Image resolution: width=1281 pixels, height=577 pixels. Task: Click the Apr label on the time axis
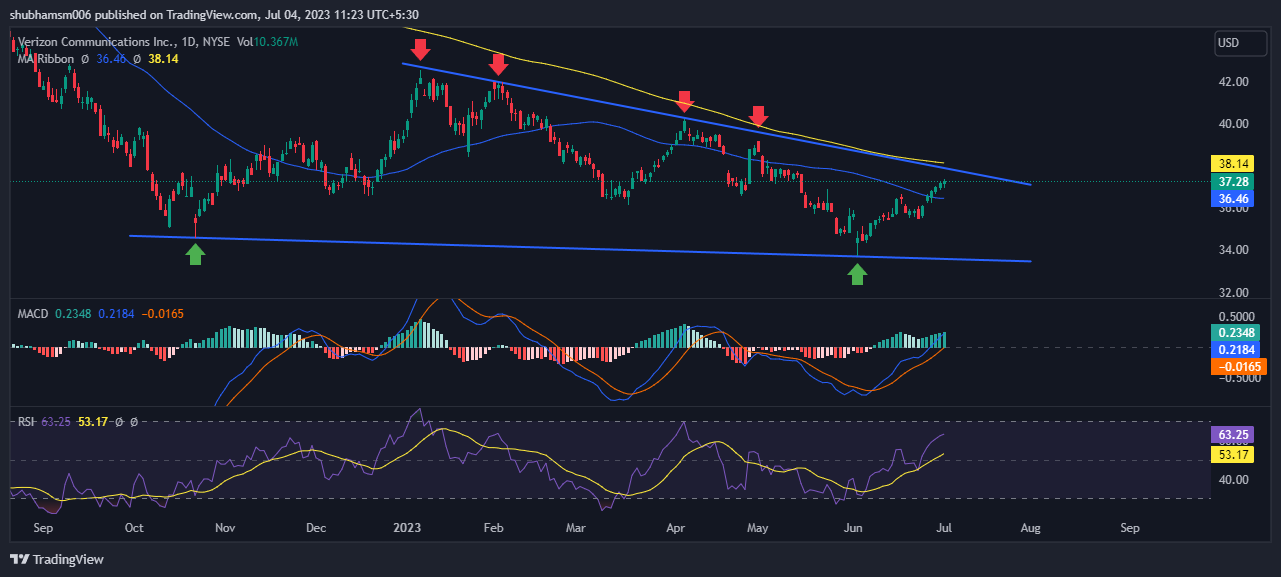675,527
